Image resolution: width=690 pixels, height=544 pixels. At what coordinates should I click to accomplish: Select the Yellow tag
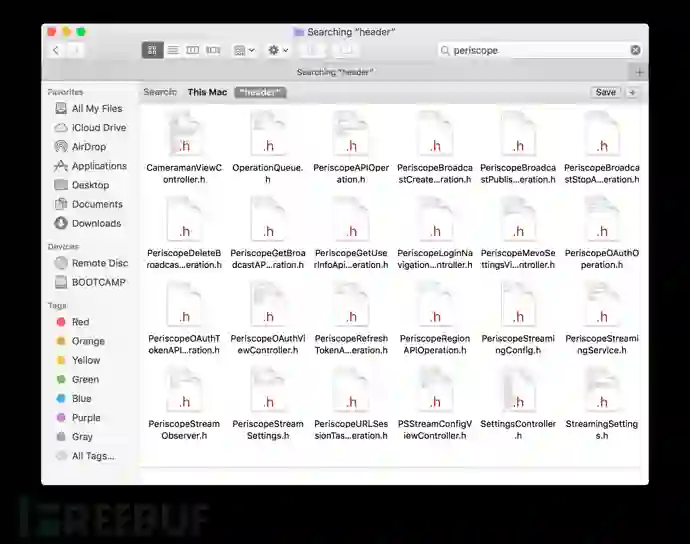[79, 360]
